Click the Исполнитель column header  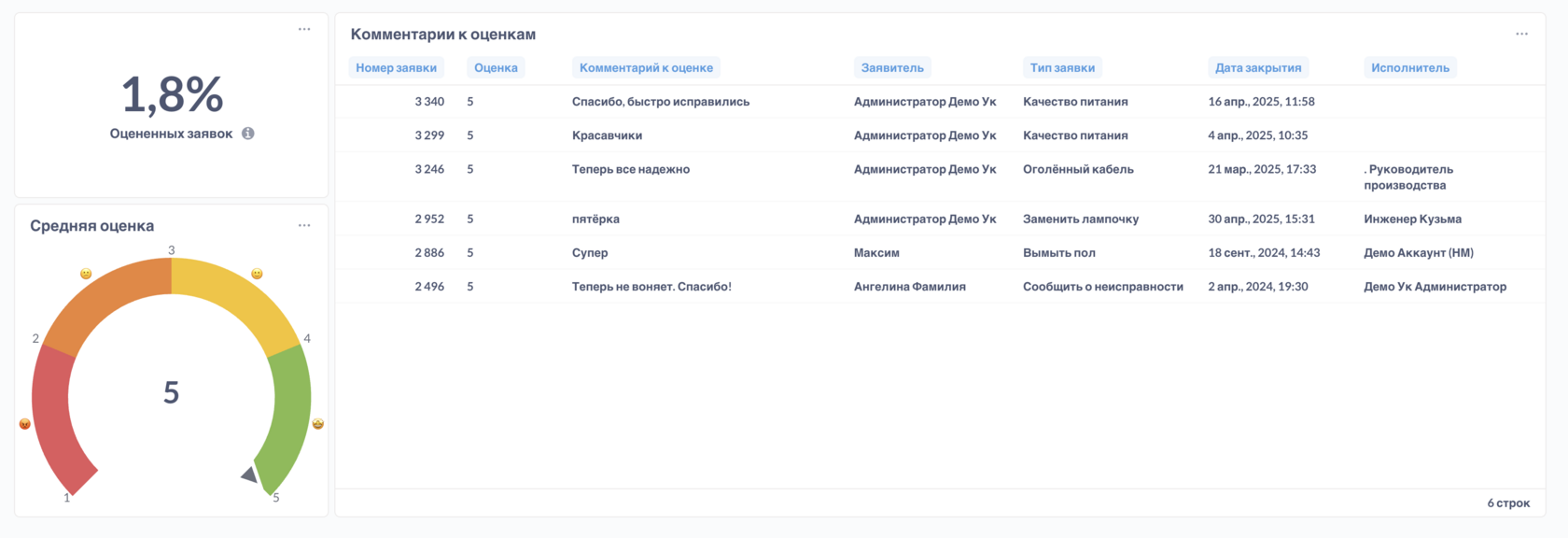[x=1409, y=67]
